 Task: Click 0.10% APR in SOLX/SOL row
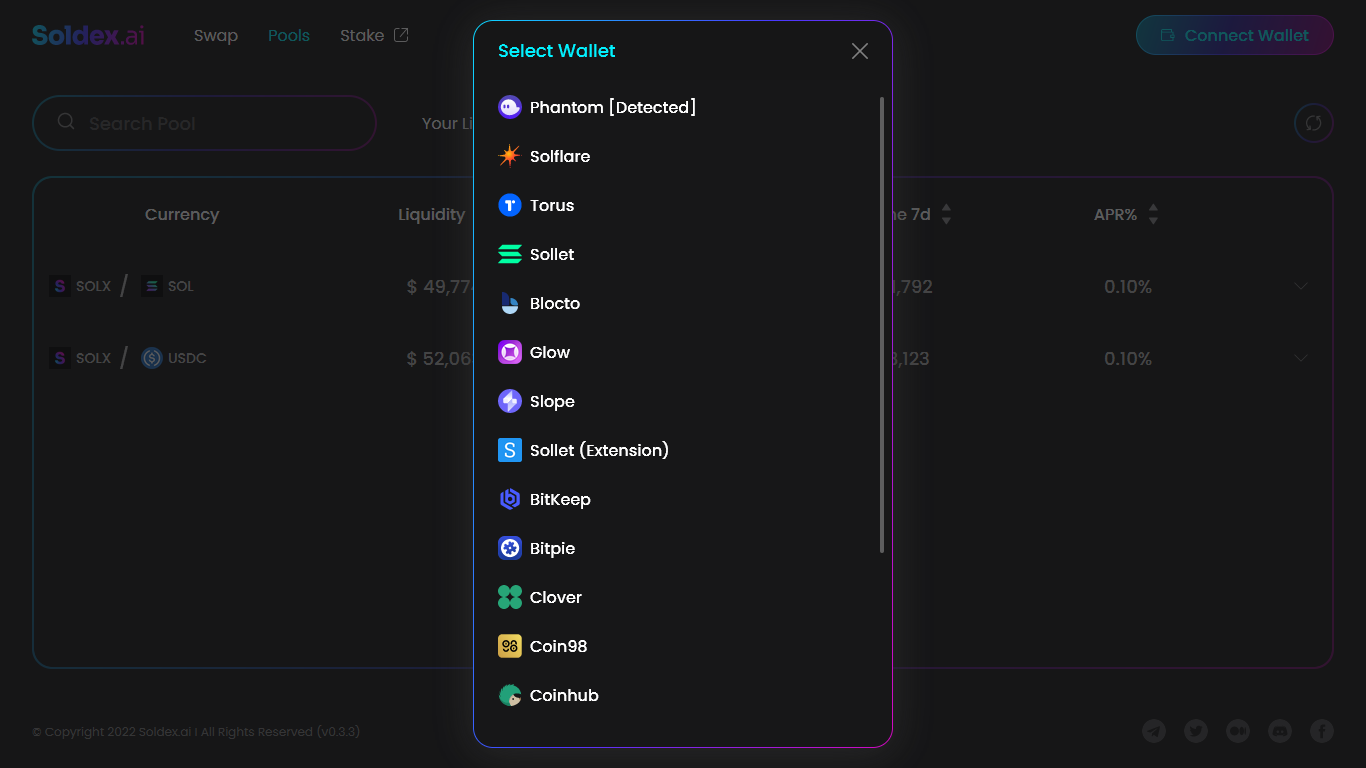[x=1128, y=287]
